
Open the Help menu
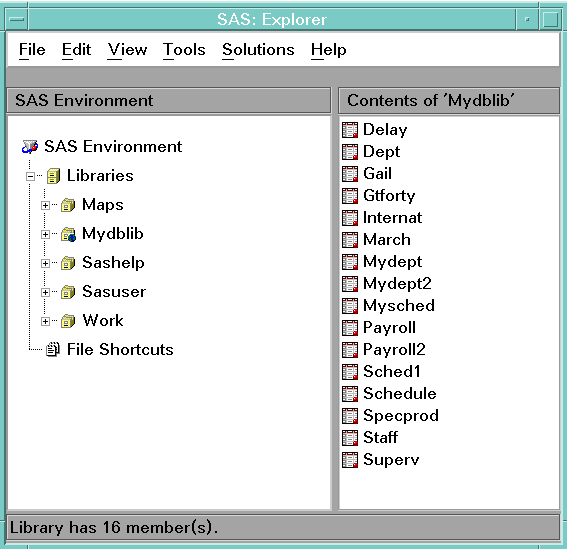pos(328,50)
